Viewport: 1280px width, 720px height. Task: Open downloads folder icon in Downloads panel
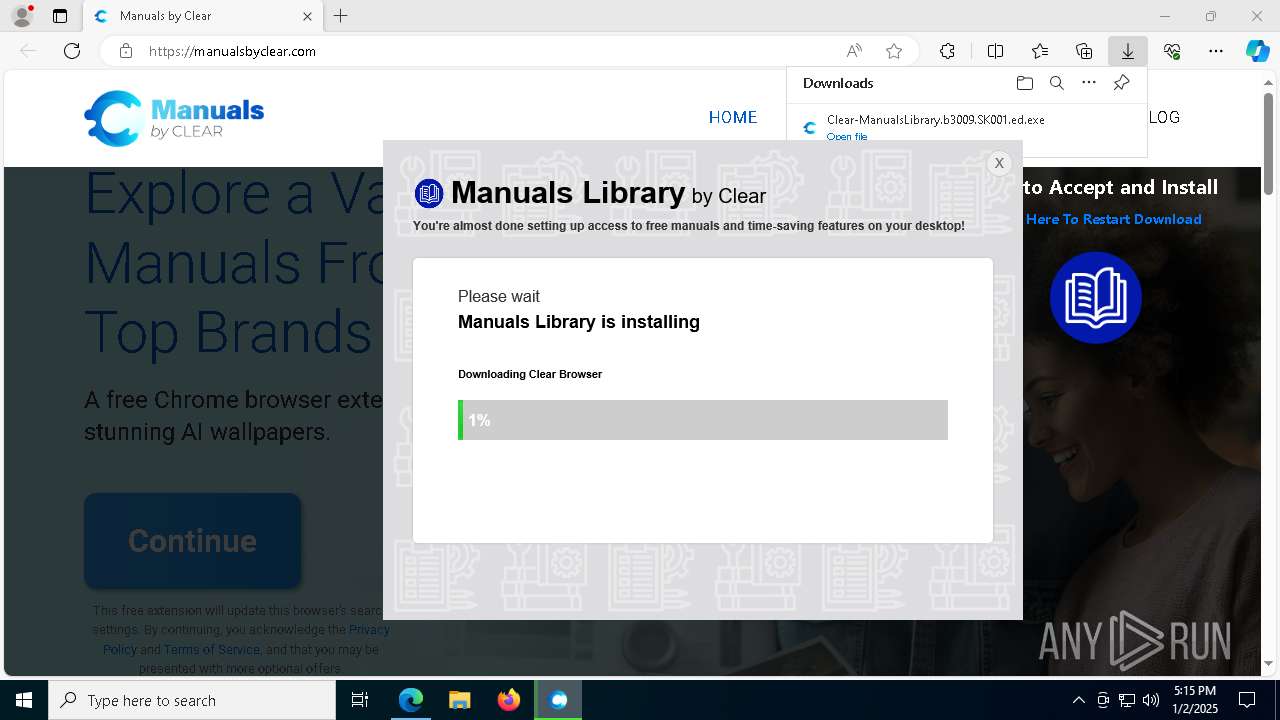(1024, 83)
